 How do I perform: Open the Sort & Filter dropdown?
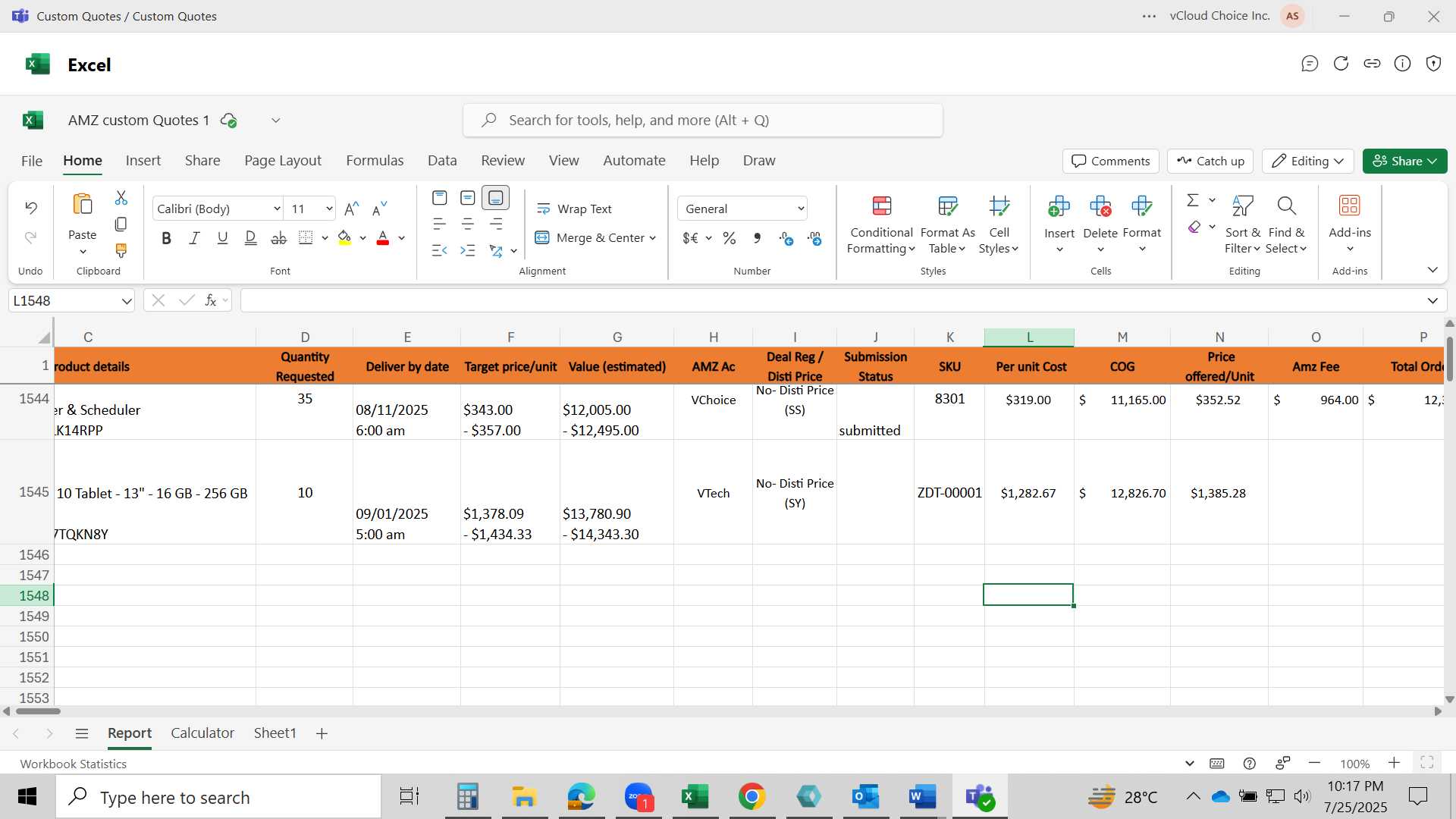pos(1242,224)
